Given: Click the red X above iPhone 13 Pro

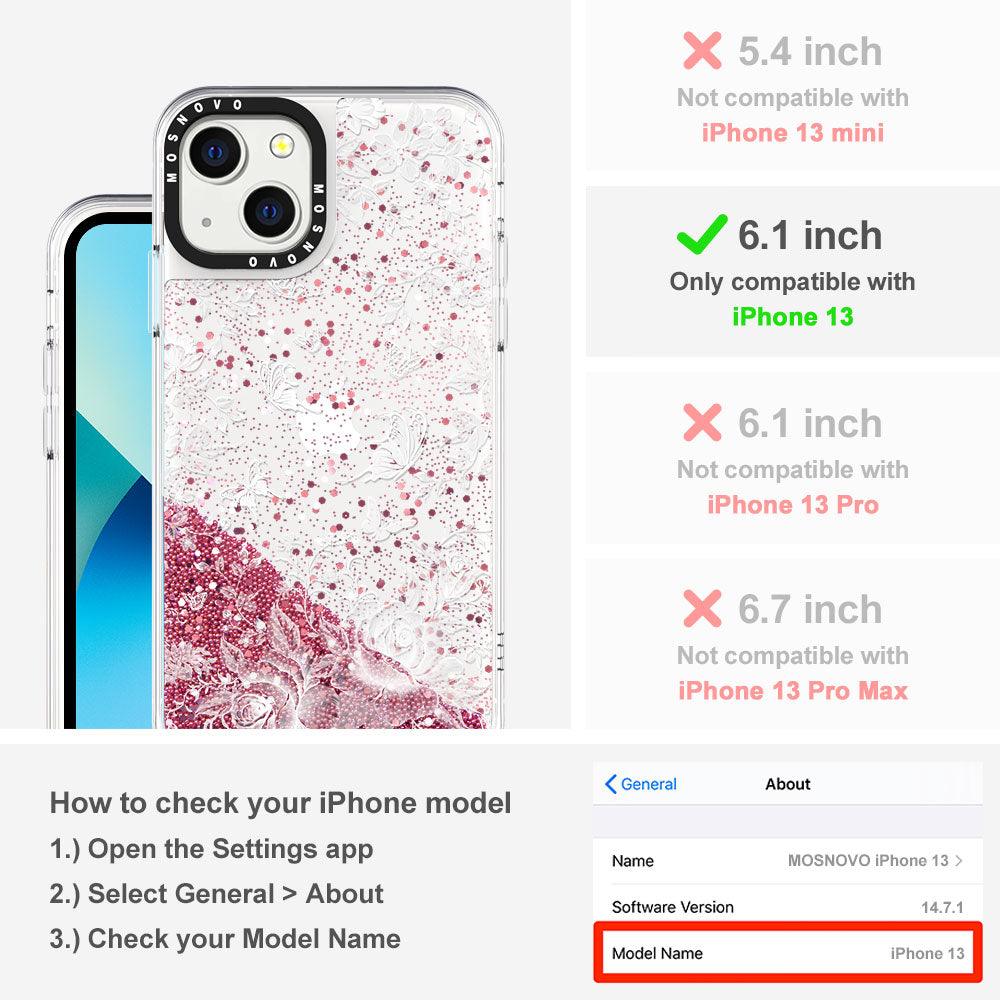Looking at the screenshot, I should tap(702, 422).
